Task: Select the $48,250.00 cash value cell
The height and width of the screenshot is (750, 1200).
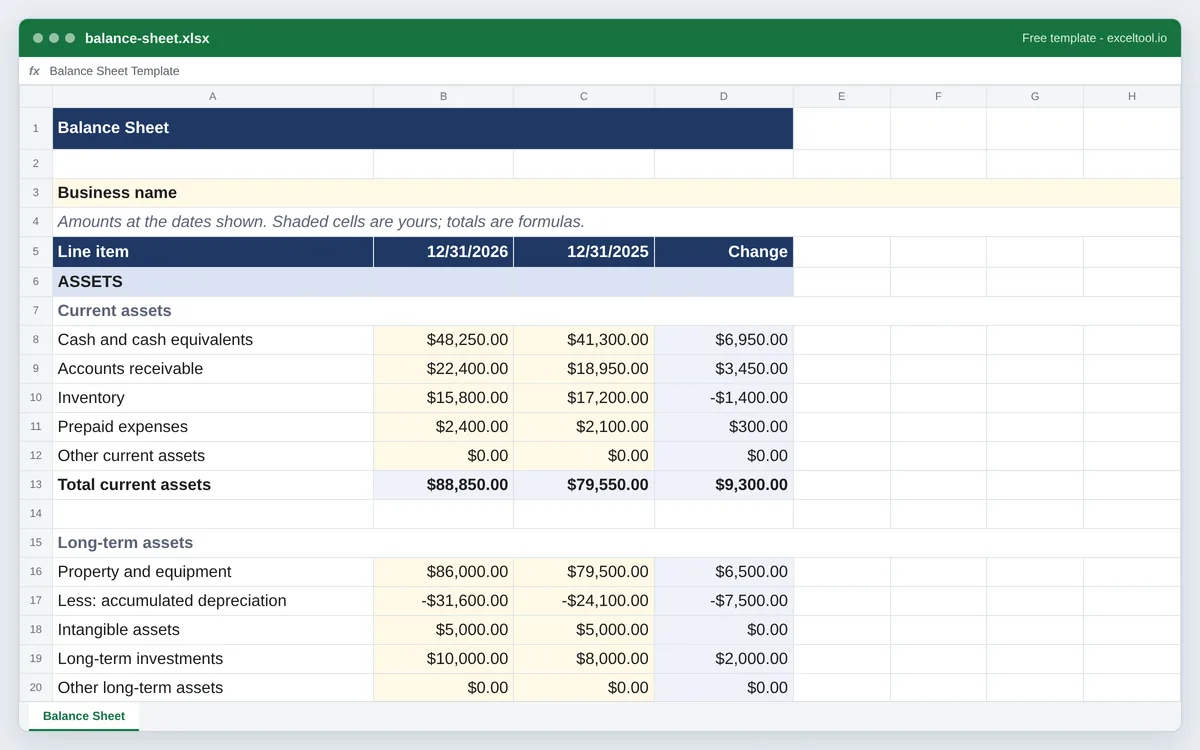Action: click(x=443, y=340)
